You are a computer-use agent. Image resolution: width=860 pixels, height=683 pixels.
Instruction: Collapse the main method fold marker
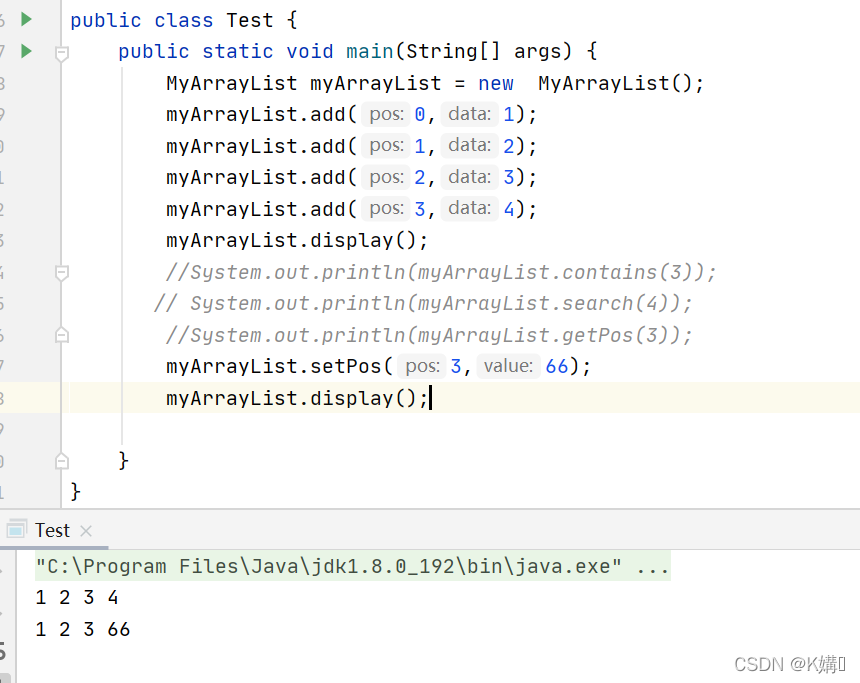pos(62,53)
